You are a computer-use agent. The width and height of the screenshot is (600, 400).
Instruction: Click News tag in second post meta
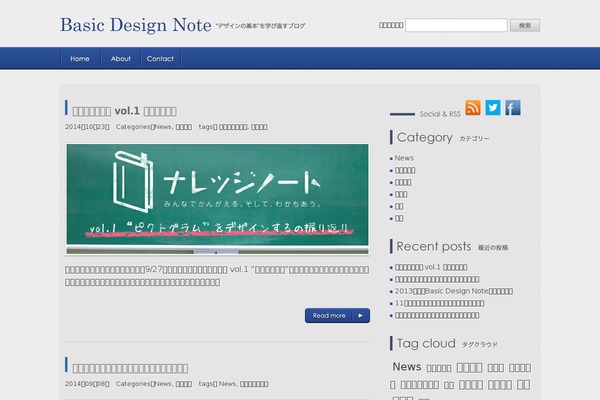(227, 384)
